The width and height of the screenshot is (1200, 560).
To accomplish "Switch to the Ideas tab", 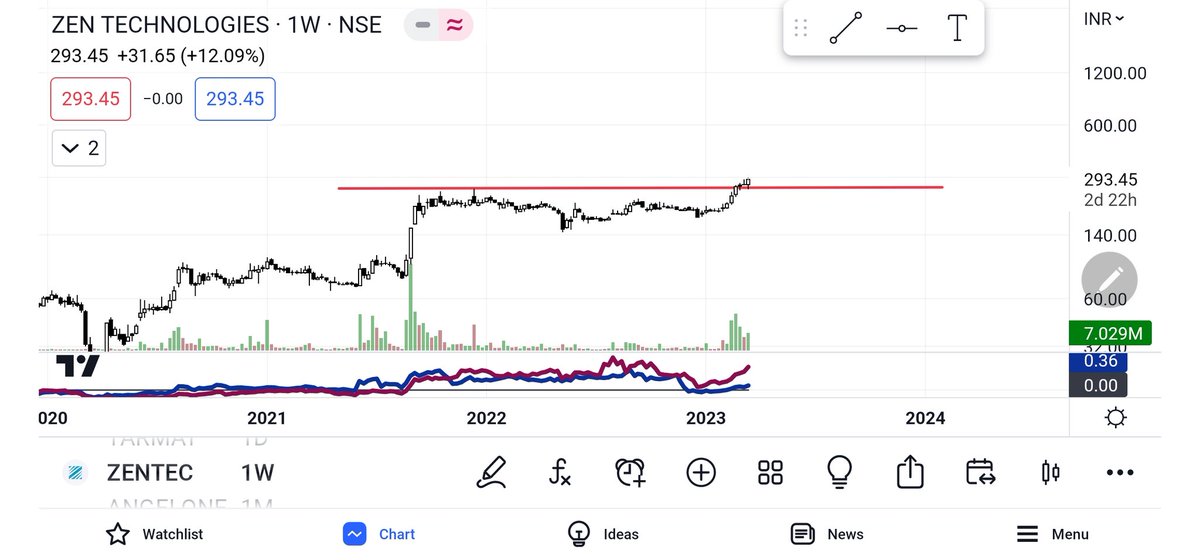I will (x=603, y=534).
